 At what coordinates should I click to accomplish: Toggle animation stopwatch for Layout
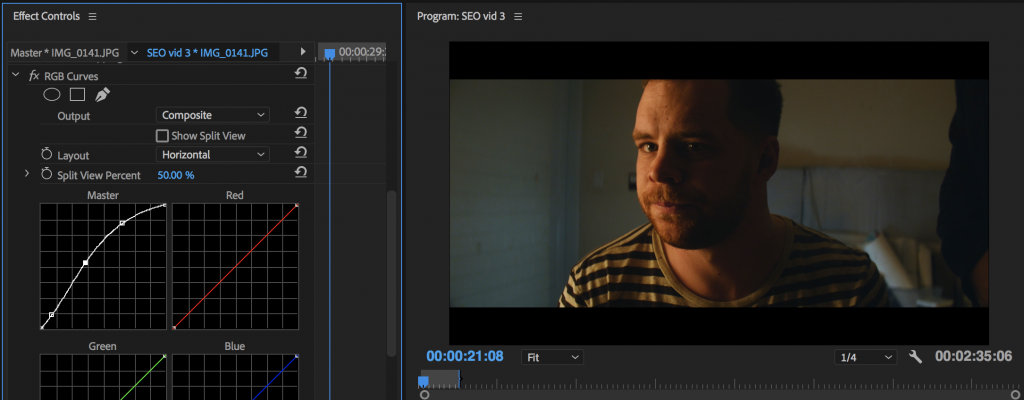click(x=46, y=154)
